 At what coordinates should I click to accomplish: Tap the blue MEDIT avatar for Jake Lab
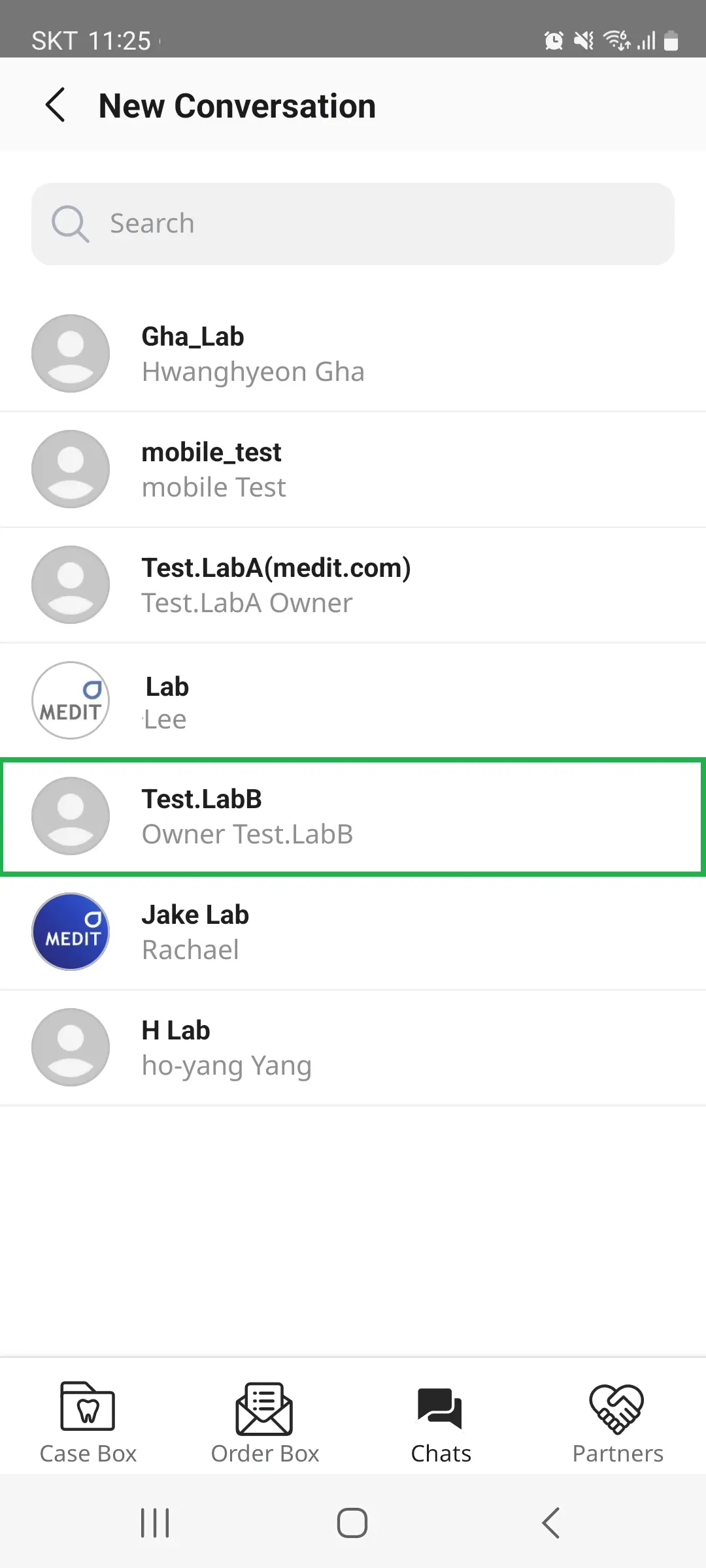[x=71, y=932]
